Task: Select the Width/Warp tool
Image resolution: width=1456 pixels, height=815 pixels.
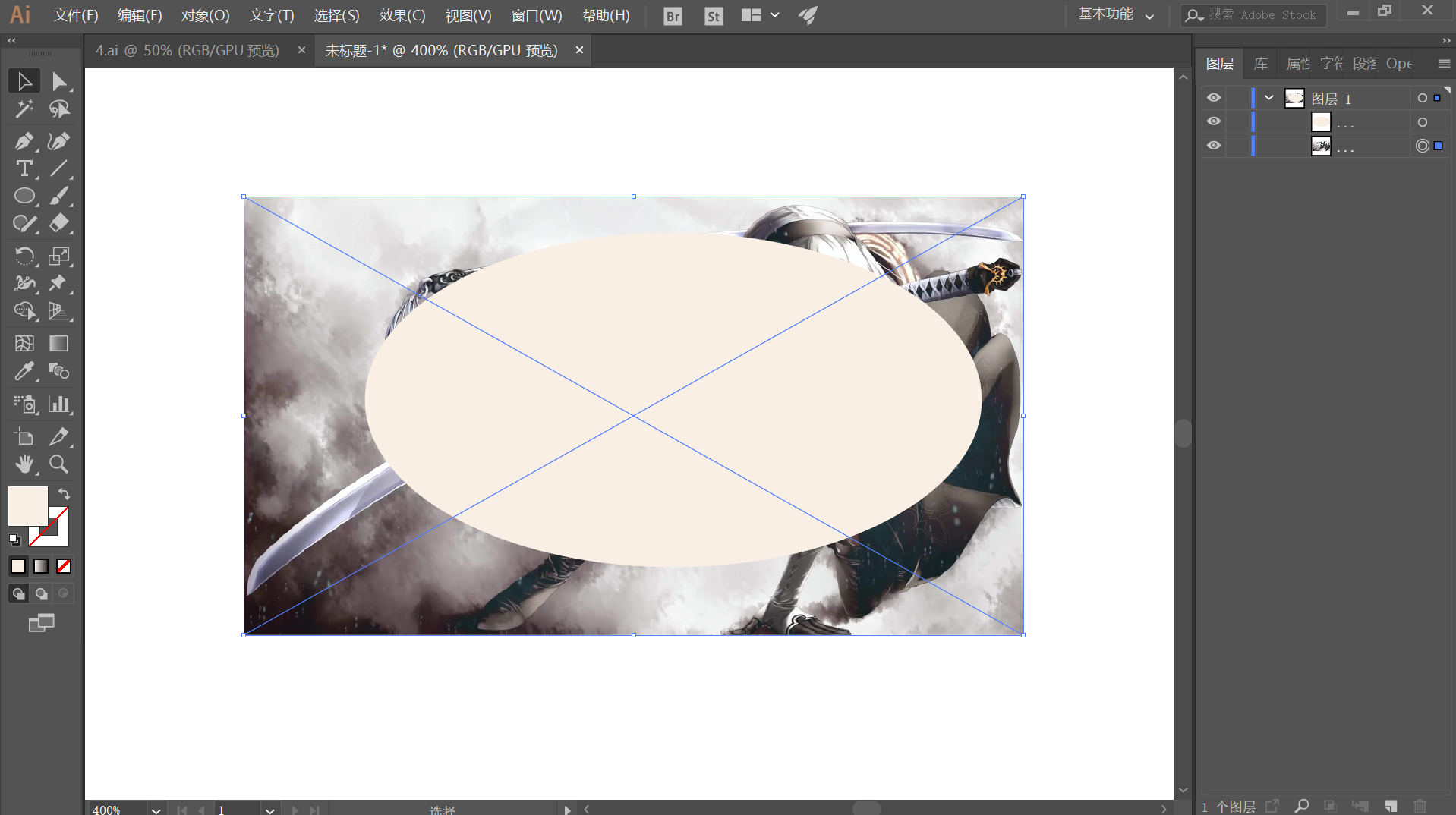Action: click(24, 283)
